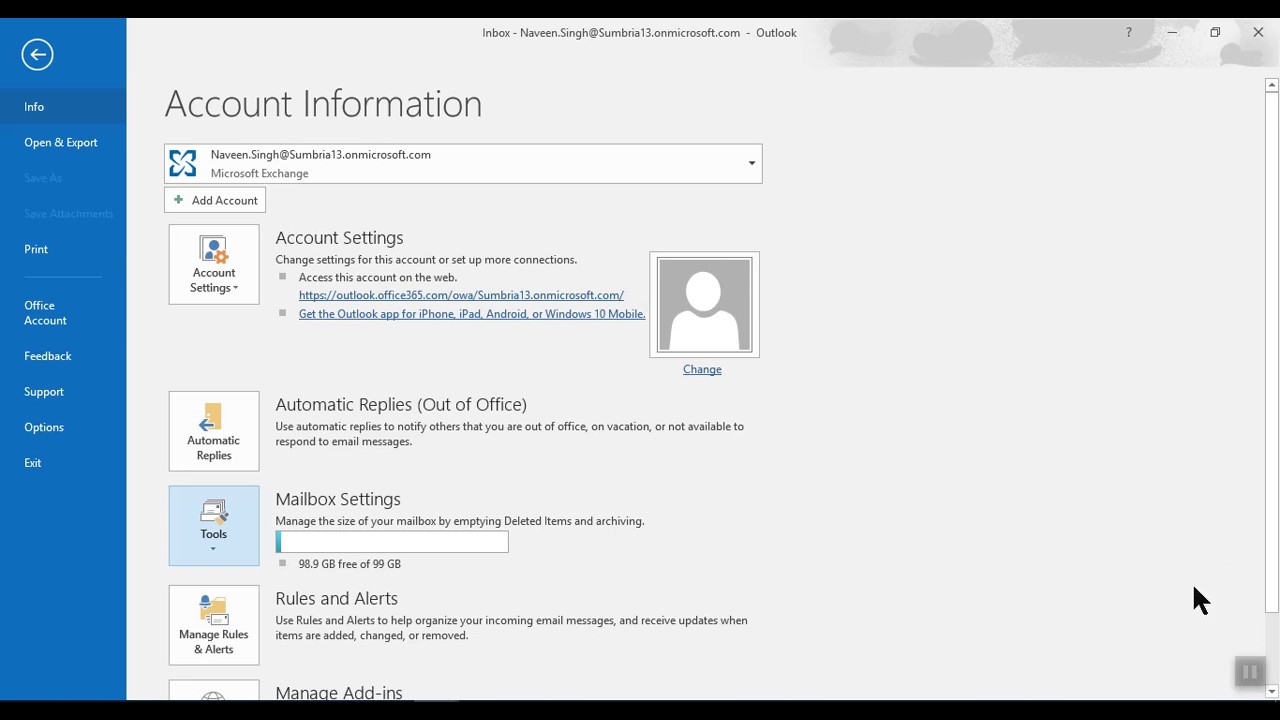Click the '98.9 GB free of 99 GB' text

(x=350, y=564)
